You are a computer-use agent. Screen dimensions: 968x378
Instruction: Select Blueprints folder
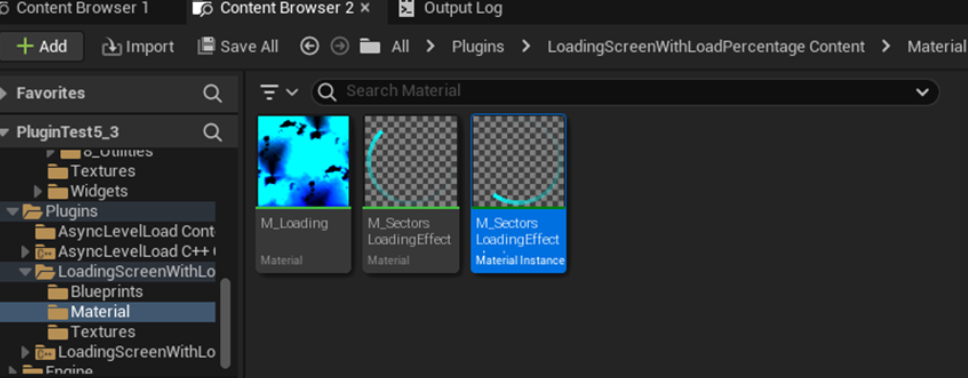tap(106, 292)
